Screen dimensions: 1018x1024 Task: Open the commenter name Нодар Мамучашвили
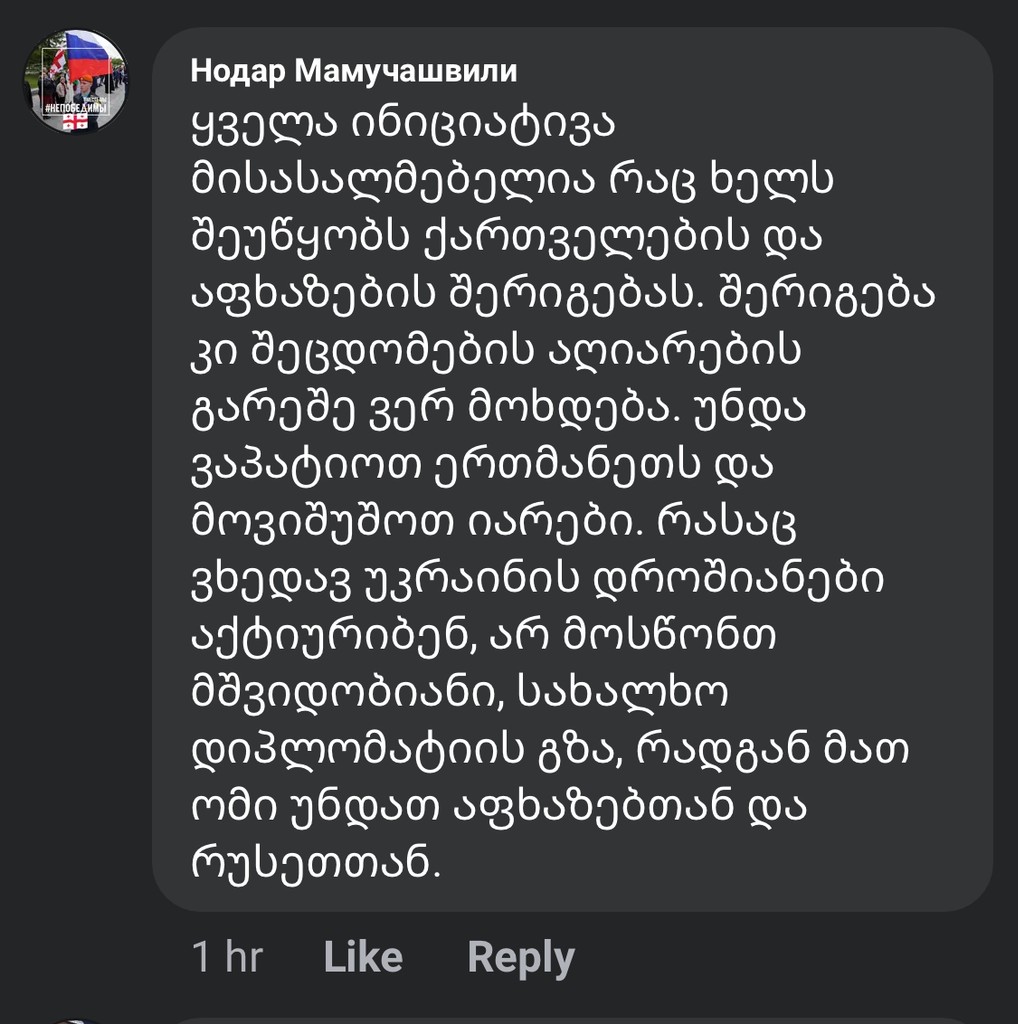(x=354, y=71)
